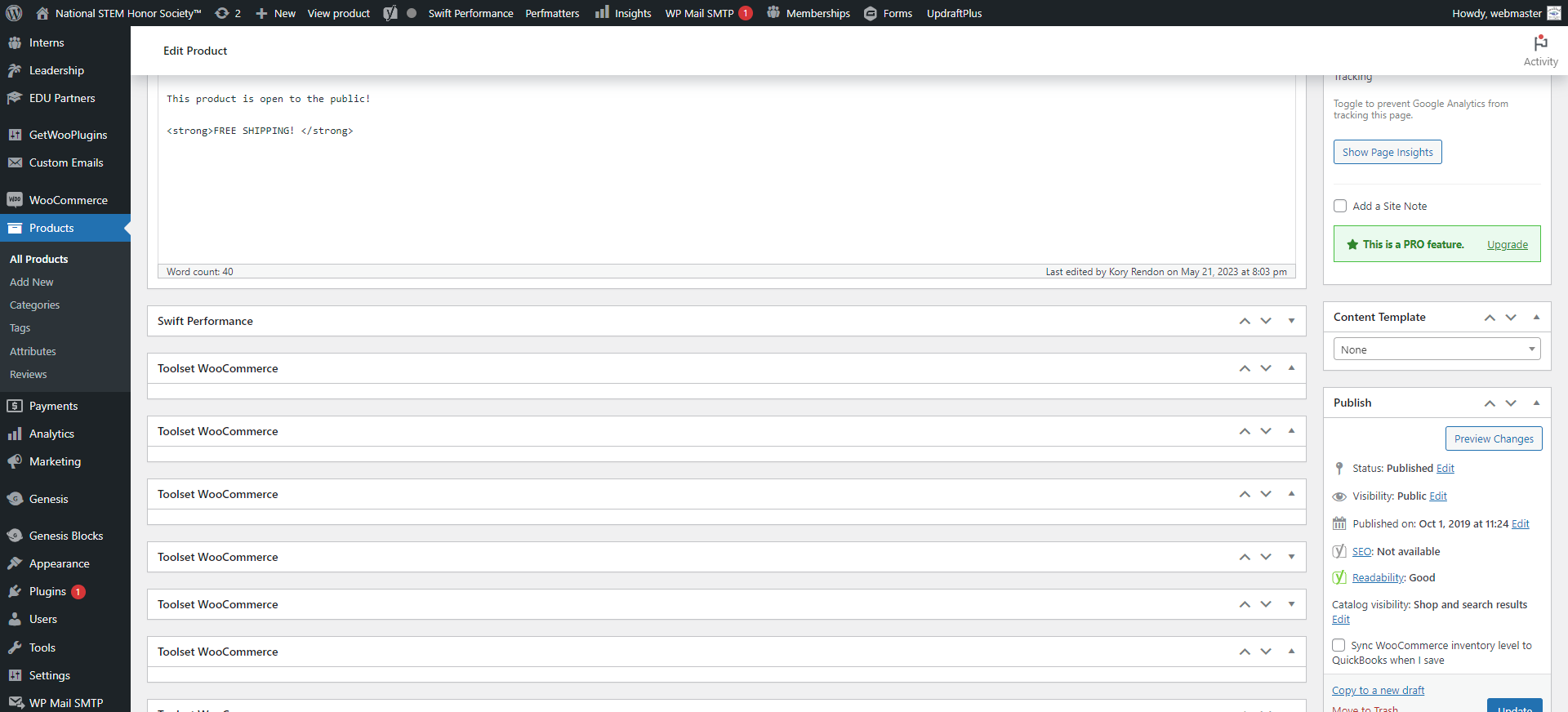Go to the All Products submenu
The image size is (1568, 712).
click(x=38, y=259)
